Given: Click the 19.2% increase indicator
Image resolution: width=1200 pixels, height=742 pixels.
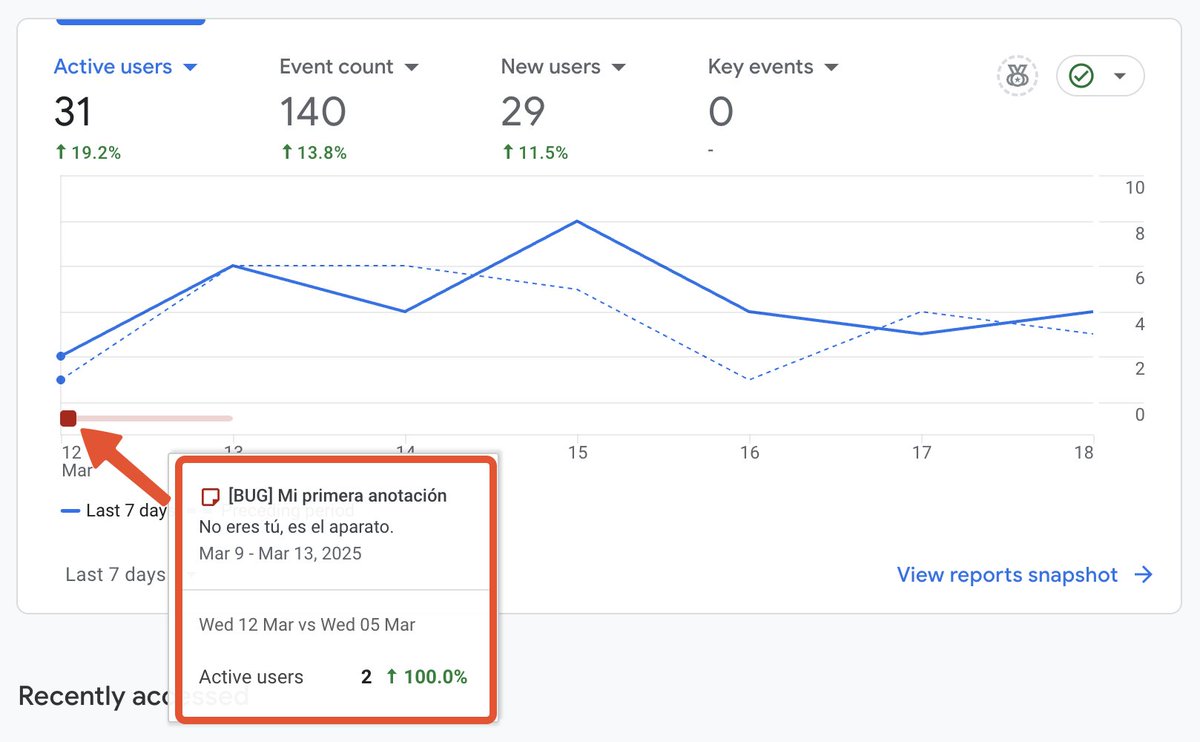Looking at the screenshot, I should [x=87, y=153].
